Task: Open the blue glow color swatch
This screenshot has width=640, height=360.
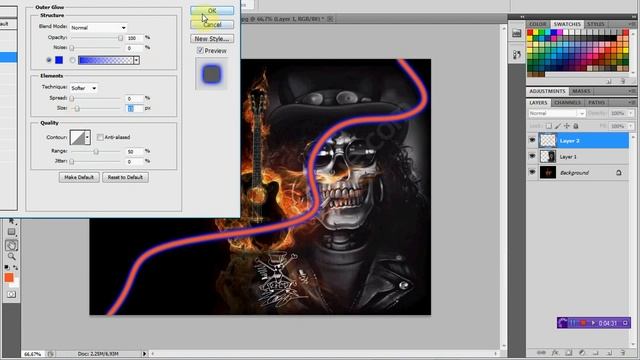Action: point(59,60)
